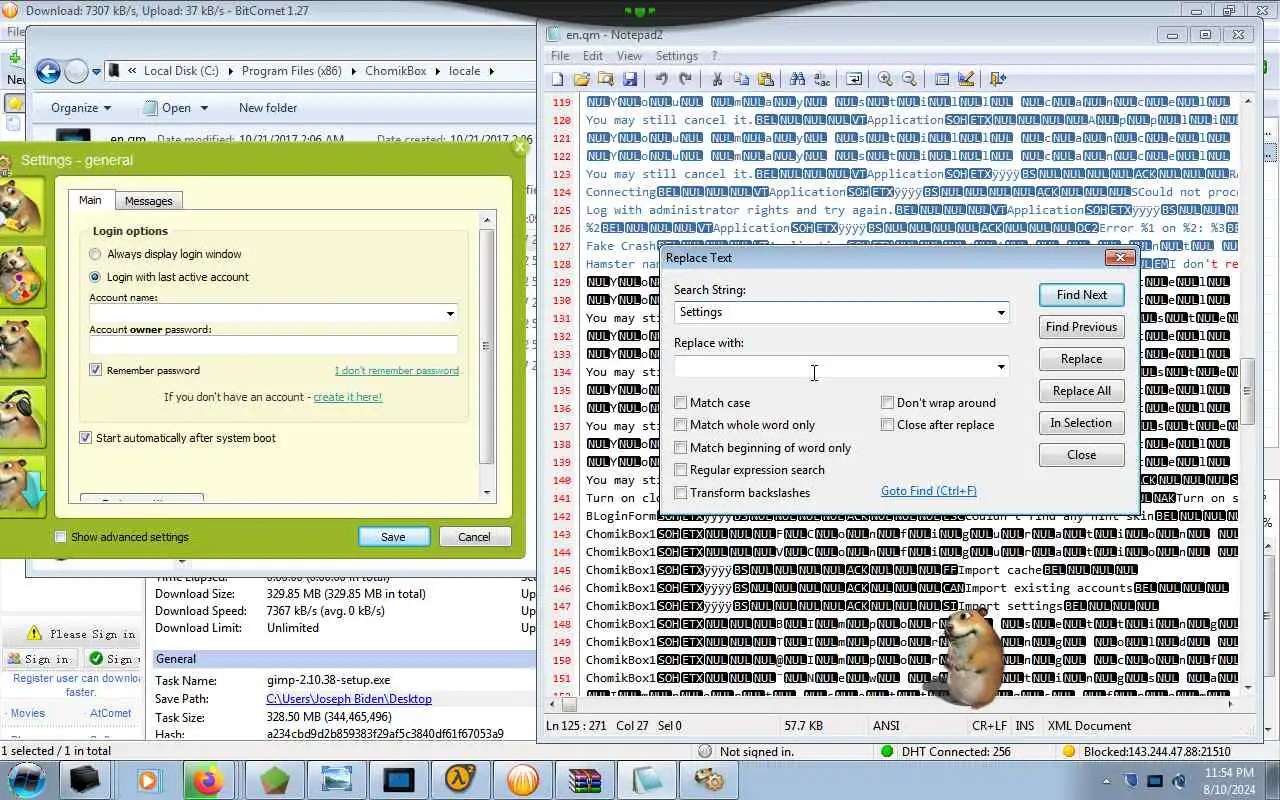Expand the Search String dropdown
The width and height of the screenshot is (1280, 800).
[x=1000, y=313]
